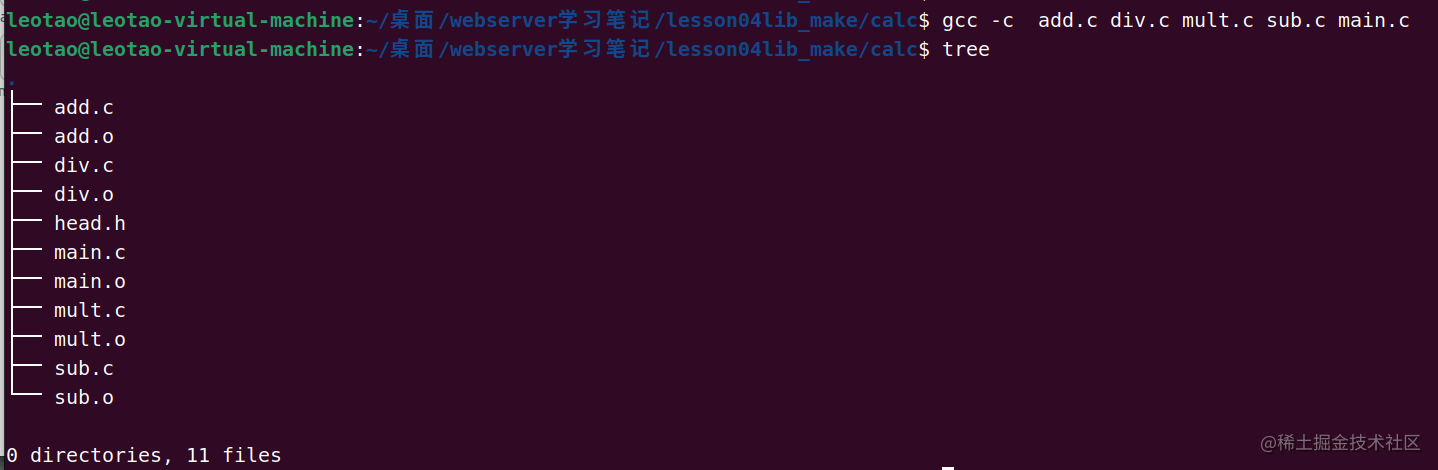
Task: Click the head.h header file
Action: click(90, 223)
